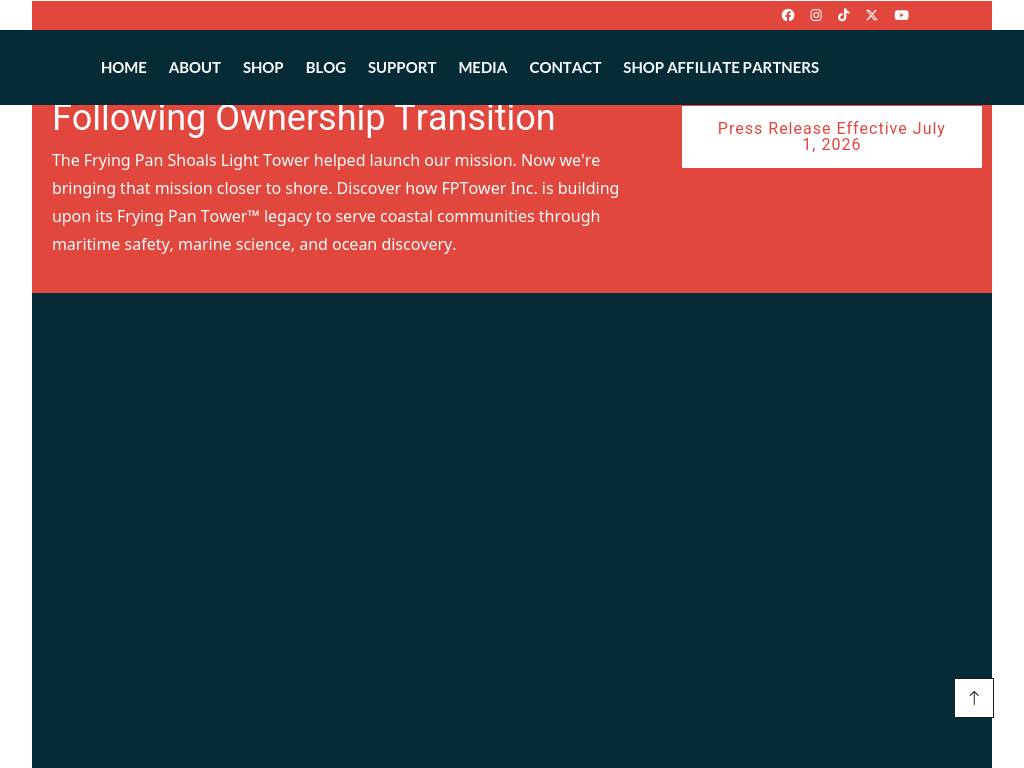Click the paragraph beginning 'The Frying Pan Shoals'
This screenshot has width=1024, height=768.
point(336,202)
